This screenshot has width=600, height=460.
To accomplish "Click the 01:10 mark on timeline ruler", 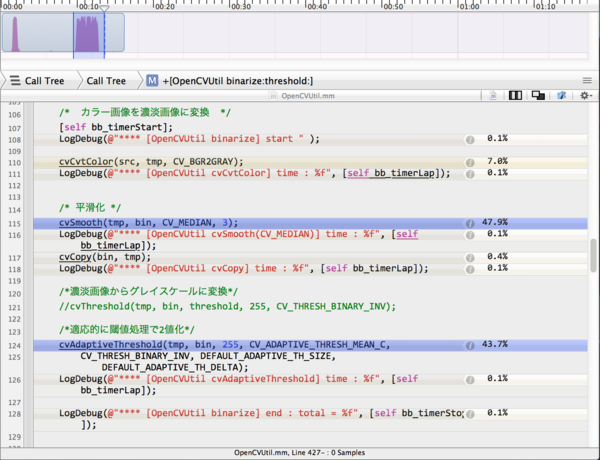I will [x=546, y=7].
